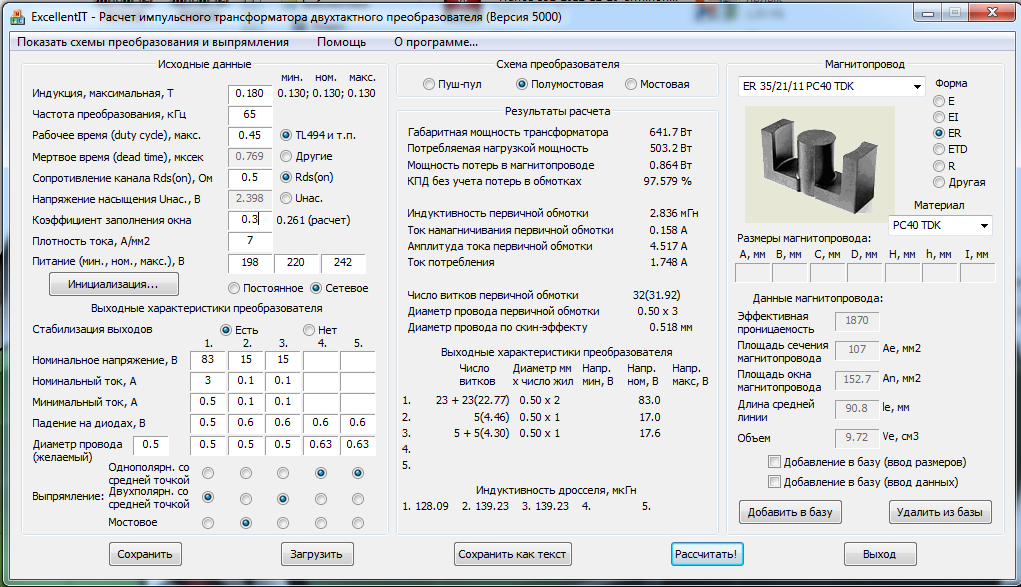The height and width of the screenshot is (587, 1021).
Task: Select unipolar center-tap rectification for output 5
Action: [357, 473]
